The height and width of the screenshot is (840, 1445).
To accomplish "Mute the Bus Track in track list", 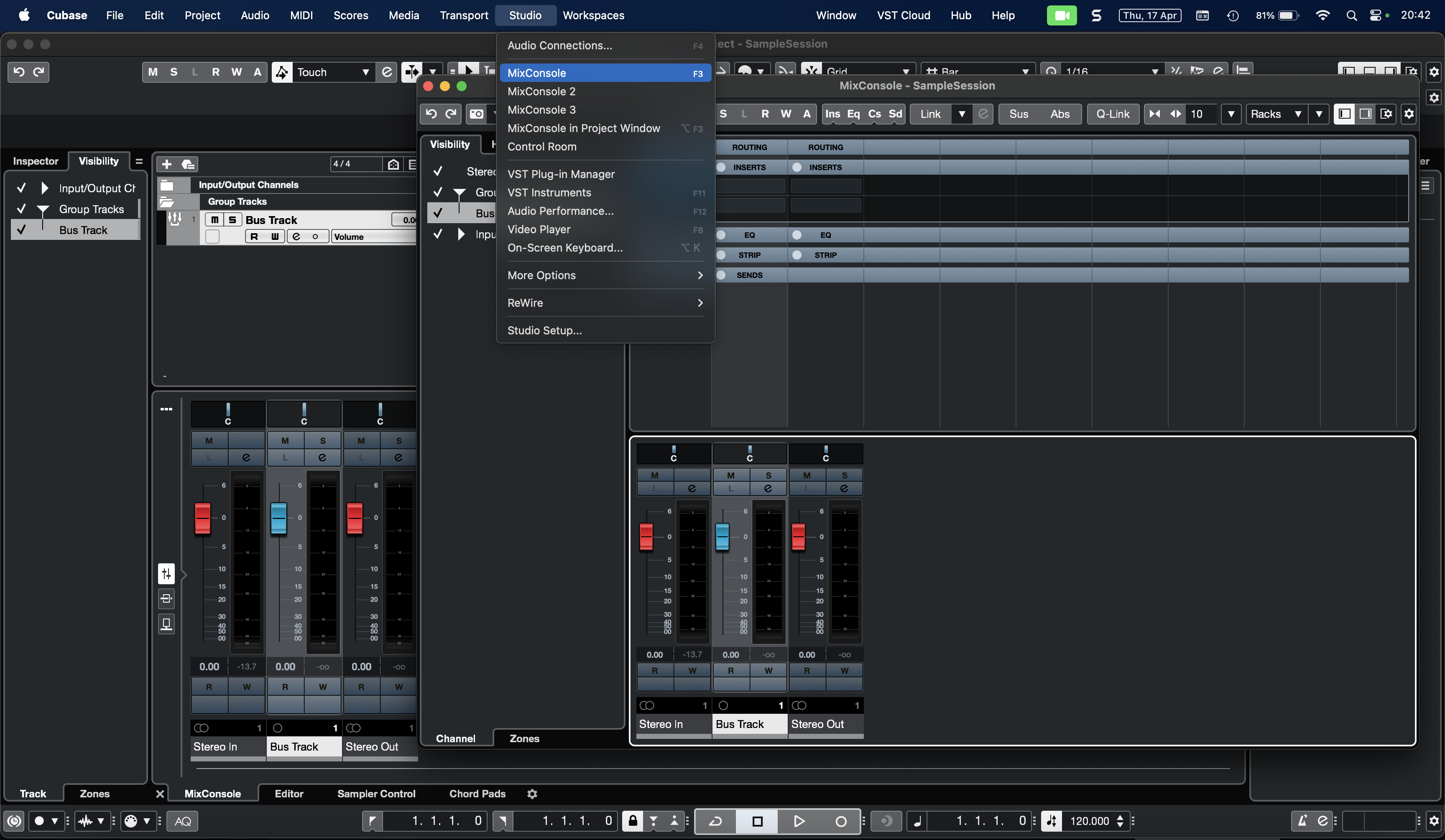I will [x=214, y=220].
